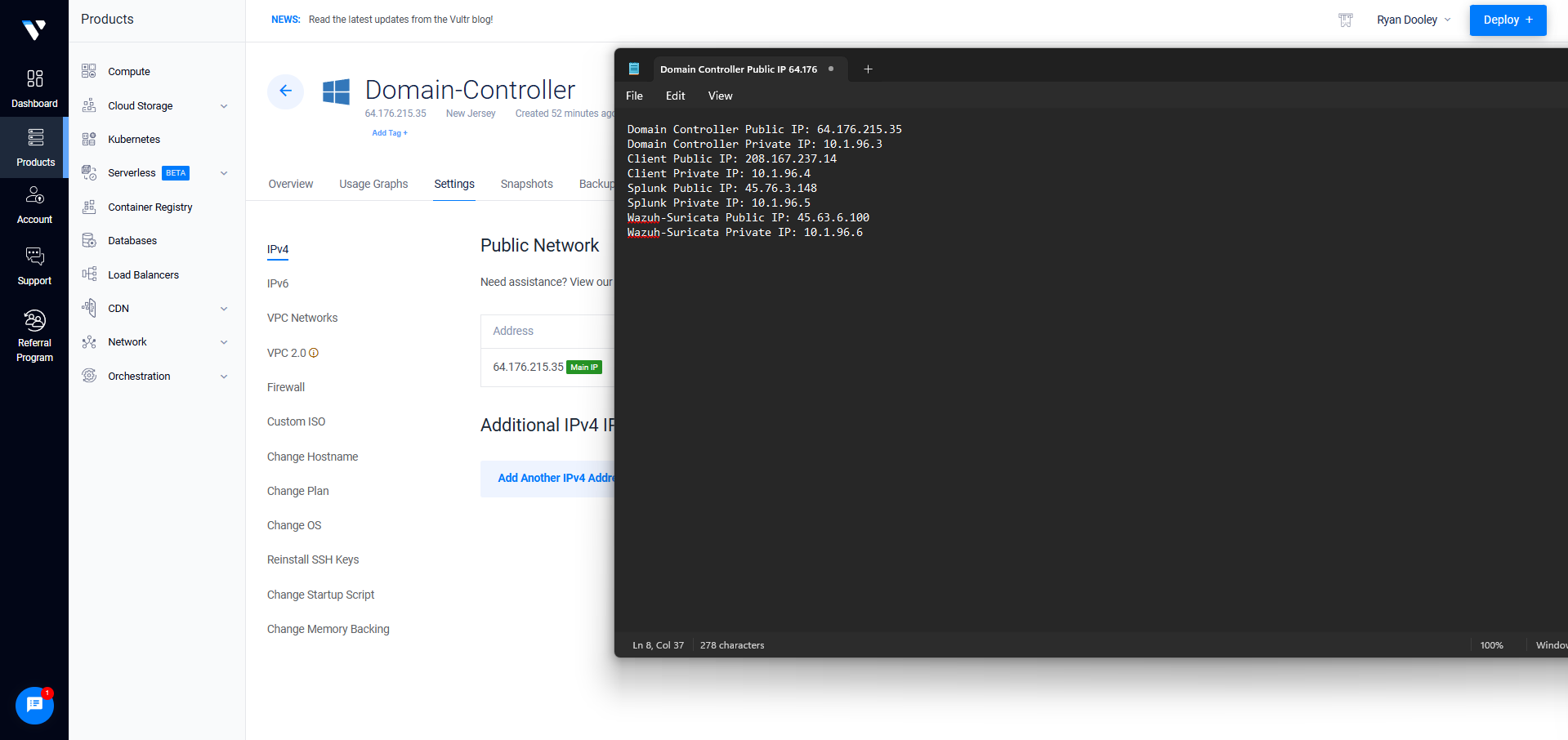Add a new Notepad tab

pyautogui.click(x=868, y=69)
